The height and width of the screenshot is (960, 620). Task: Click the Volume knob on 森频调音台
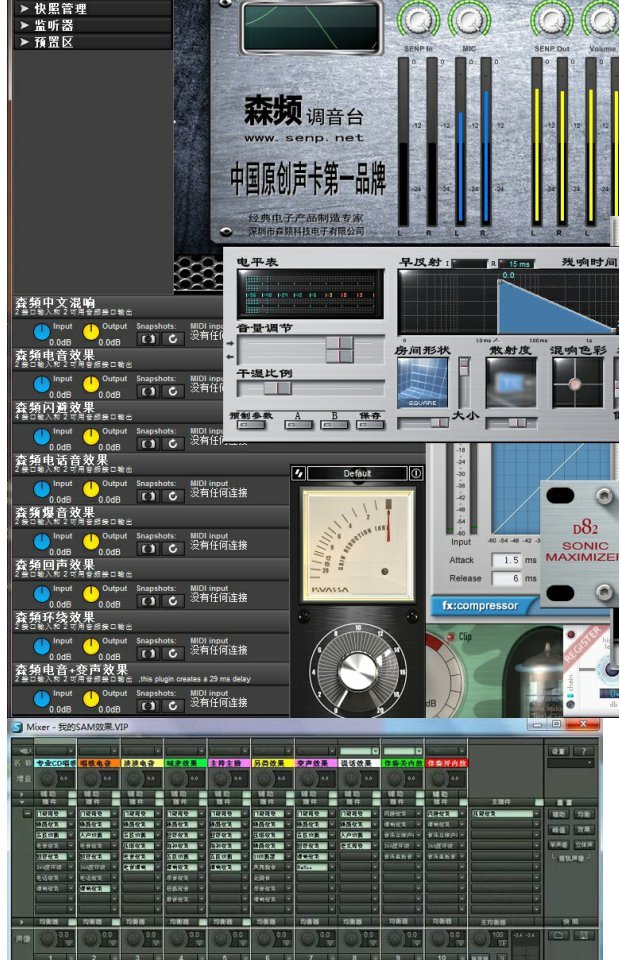602,20
